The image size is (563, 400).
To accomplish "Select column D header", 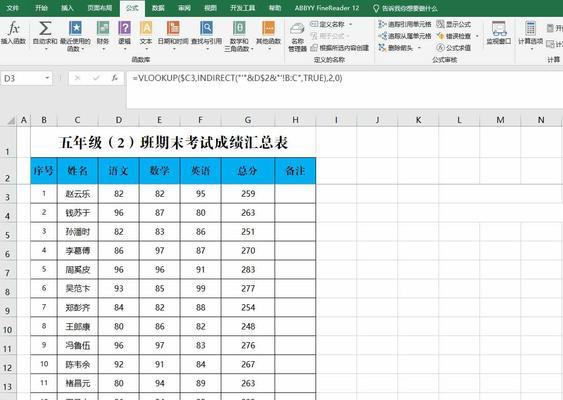I will click(x=119, y=120).
